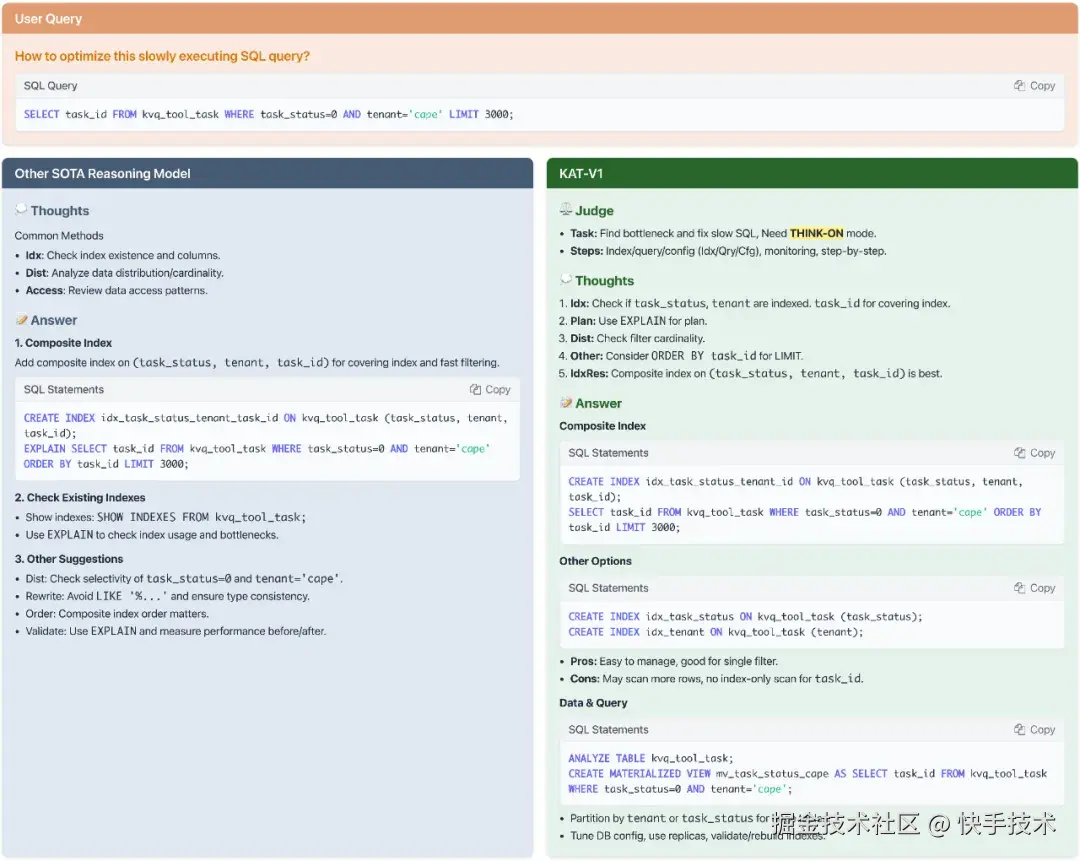
Task: Click the highlighted THINK-ON text
Action: click(816, 234)
